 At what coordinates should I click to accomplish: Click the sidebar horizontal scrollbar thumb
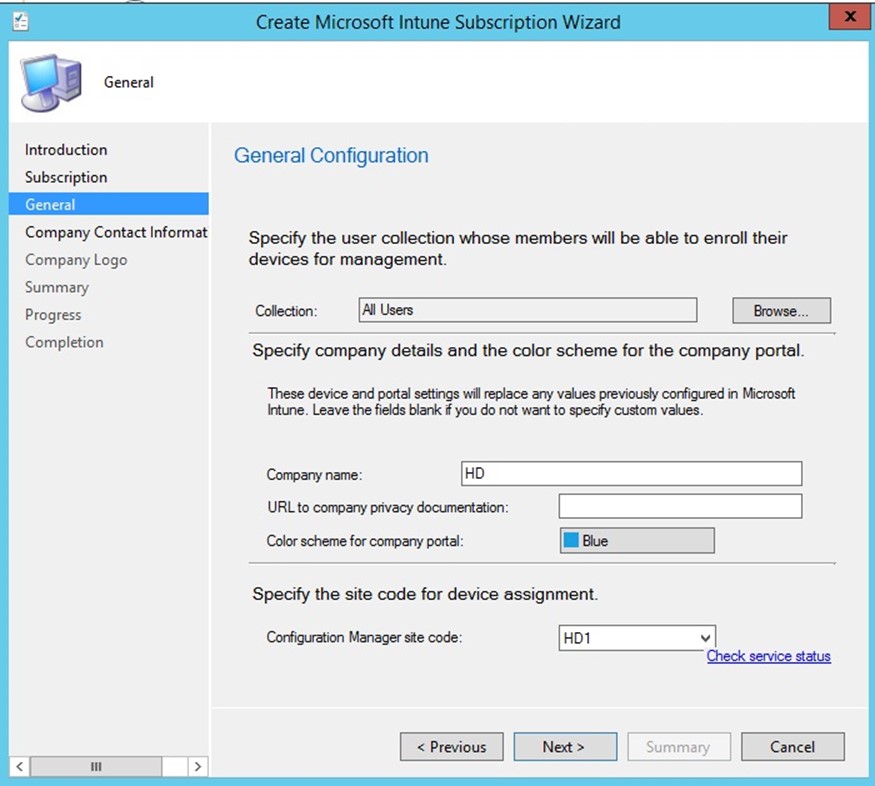point(96,766)
